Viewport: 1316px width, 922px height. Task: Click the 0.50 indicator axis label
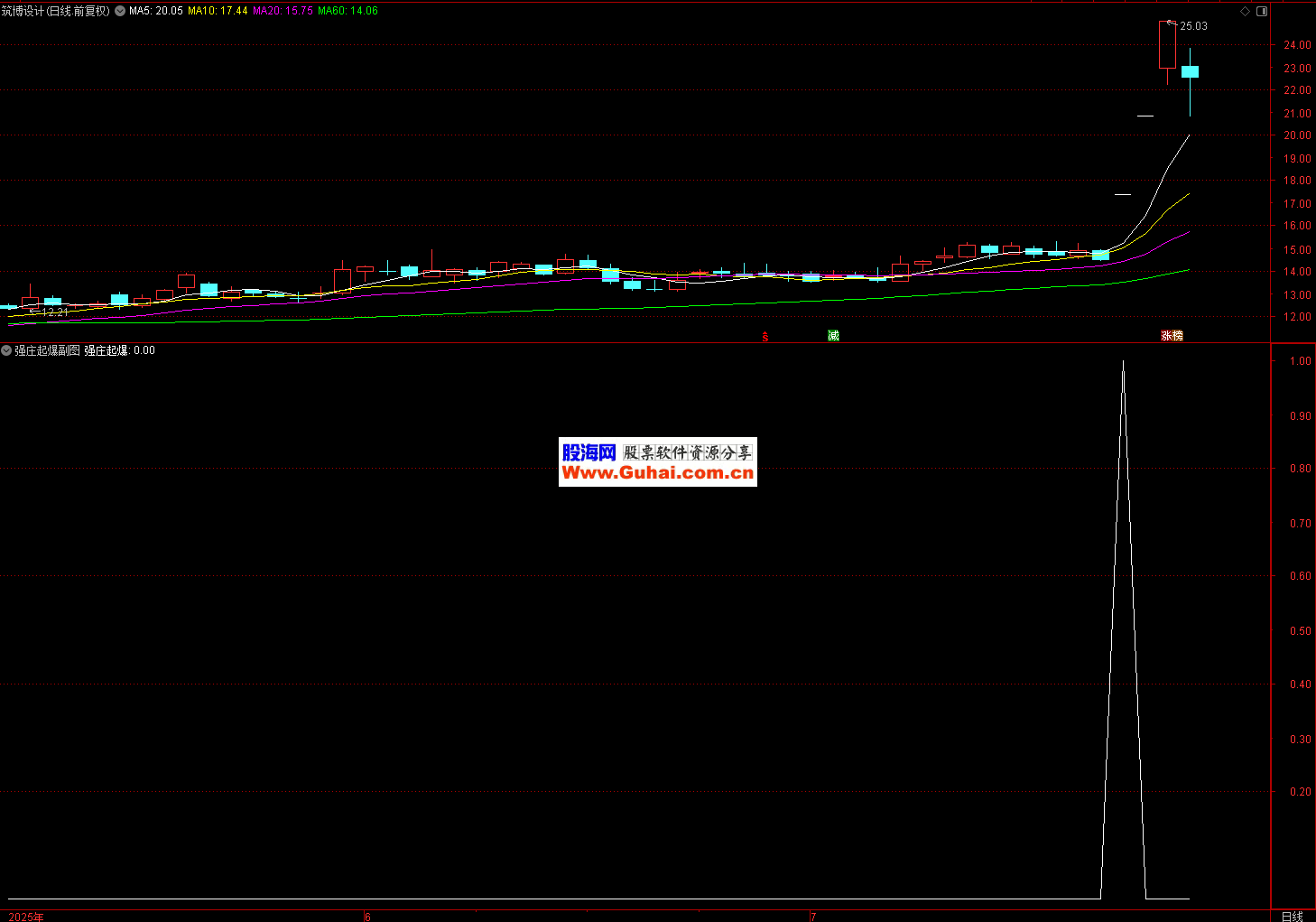point(1301,631)
